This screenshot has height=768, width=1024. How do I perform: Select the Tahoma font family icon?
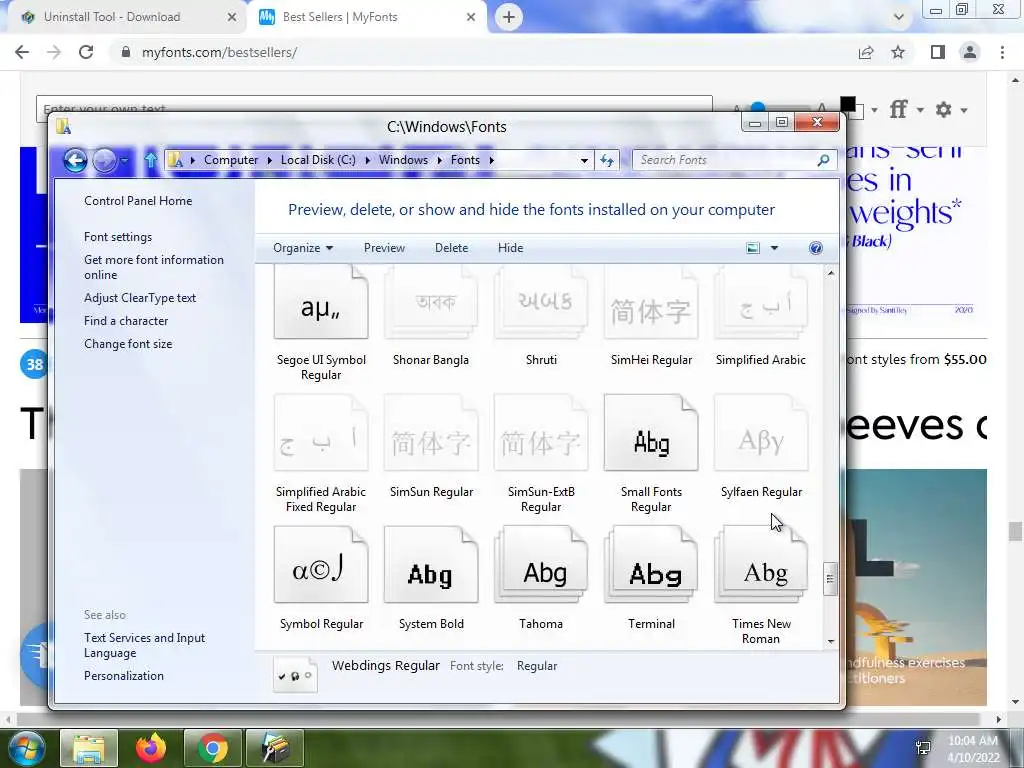coord(541,565)
